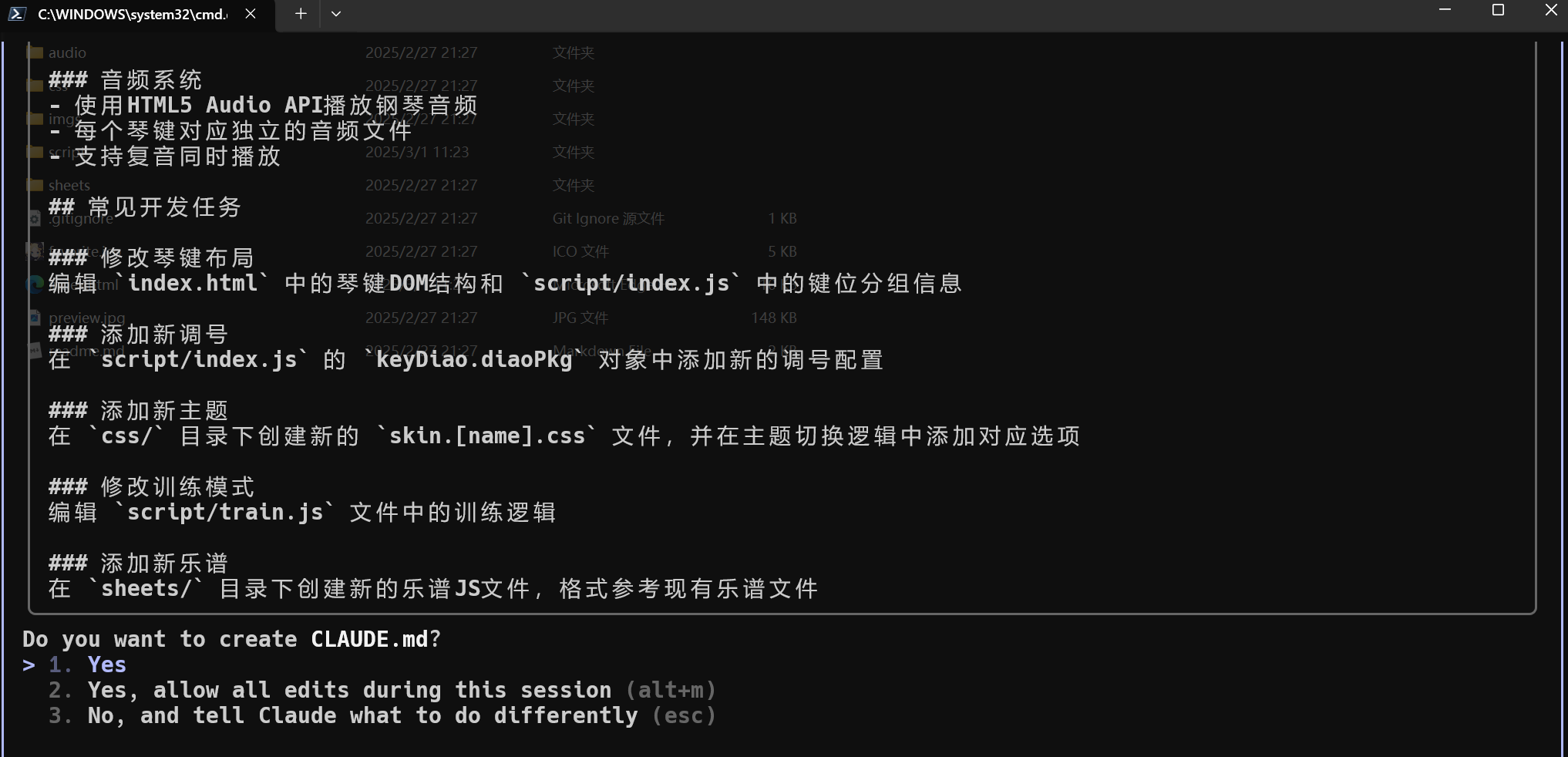Click the audio folder icon behind terminal
Viewport: 1568px width, 757px height.
[35, 52]
